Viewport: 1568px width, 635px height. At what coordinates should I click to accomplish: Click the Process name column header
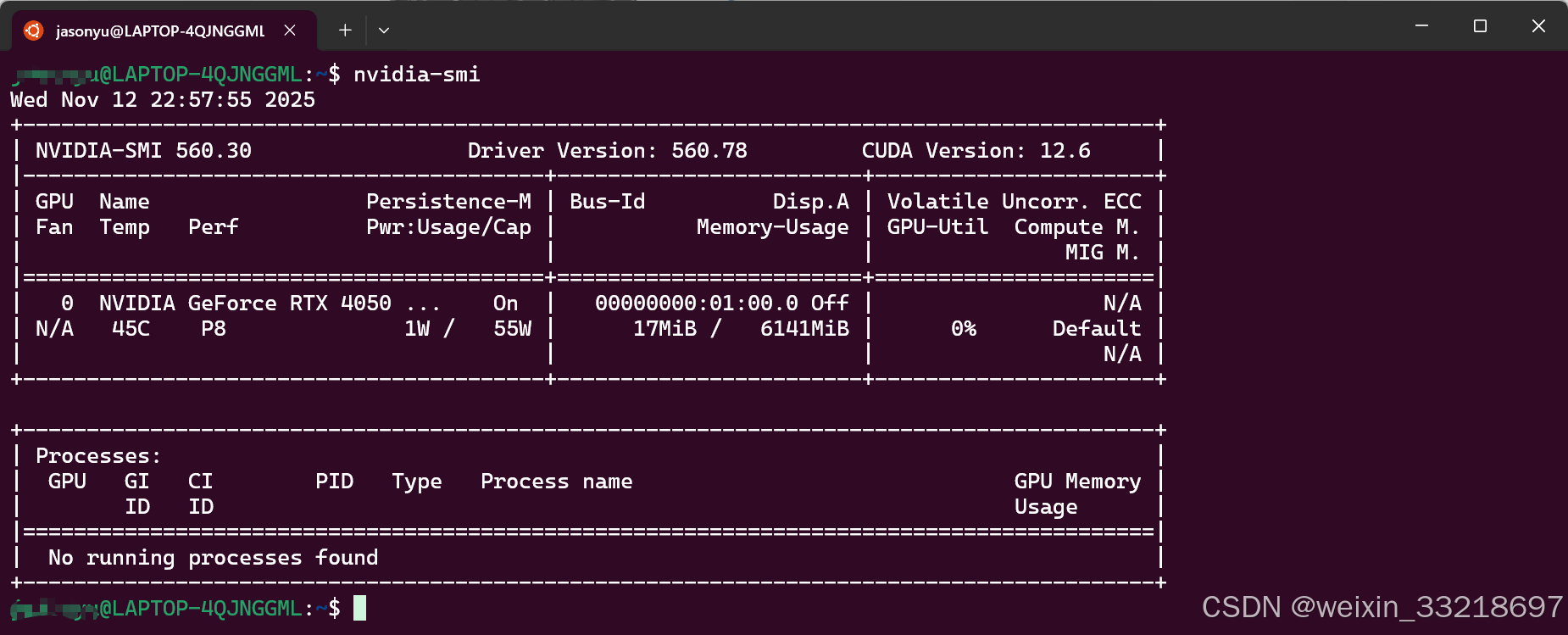tap(557, 482)
